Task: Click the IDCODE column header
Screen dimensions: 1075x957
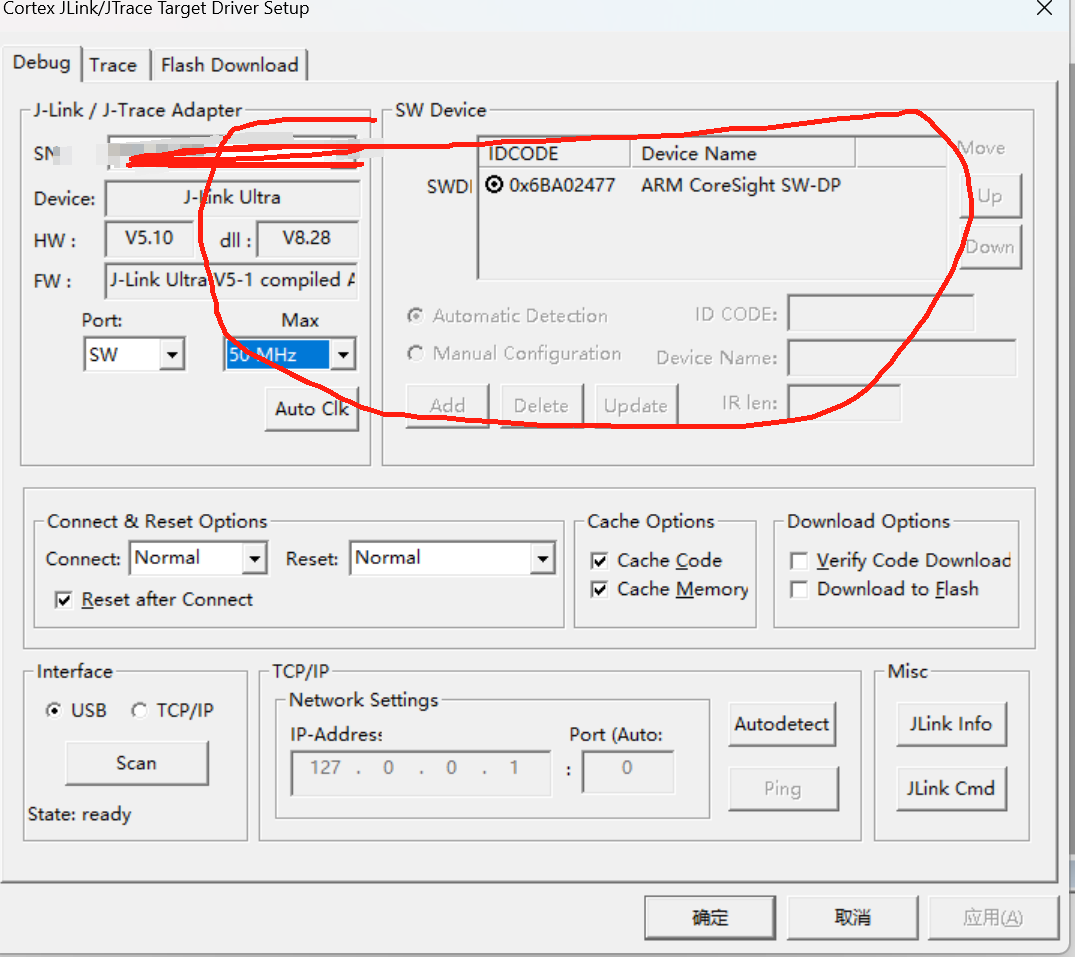Action: click(x=554, y=153)
